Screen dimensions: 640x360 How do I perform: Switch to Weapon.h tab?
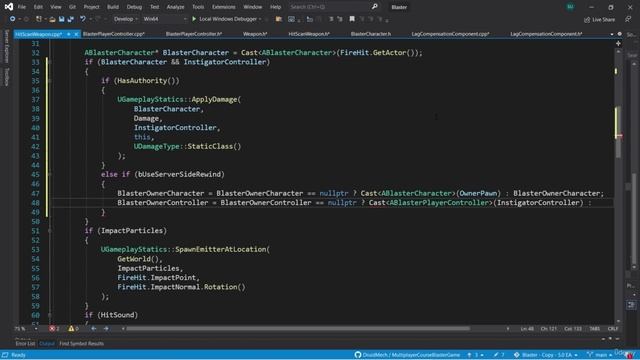(x=255, y=34)
